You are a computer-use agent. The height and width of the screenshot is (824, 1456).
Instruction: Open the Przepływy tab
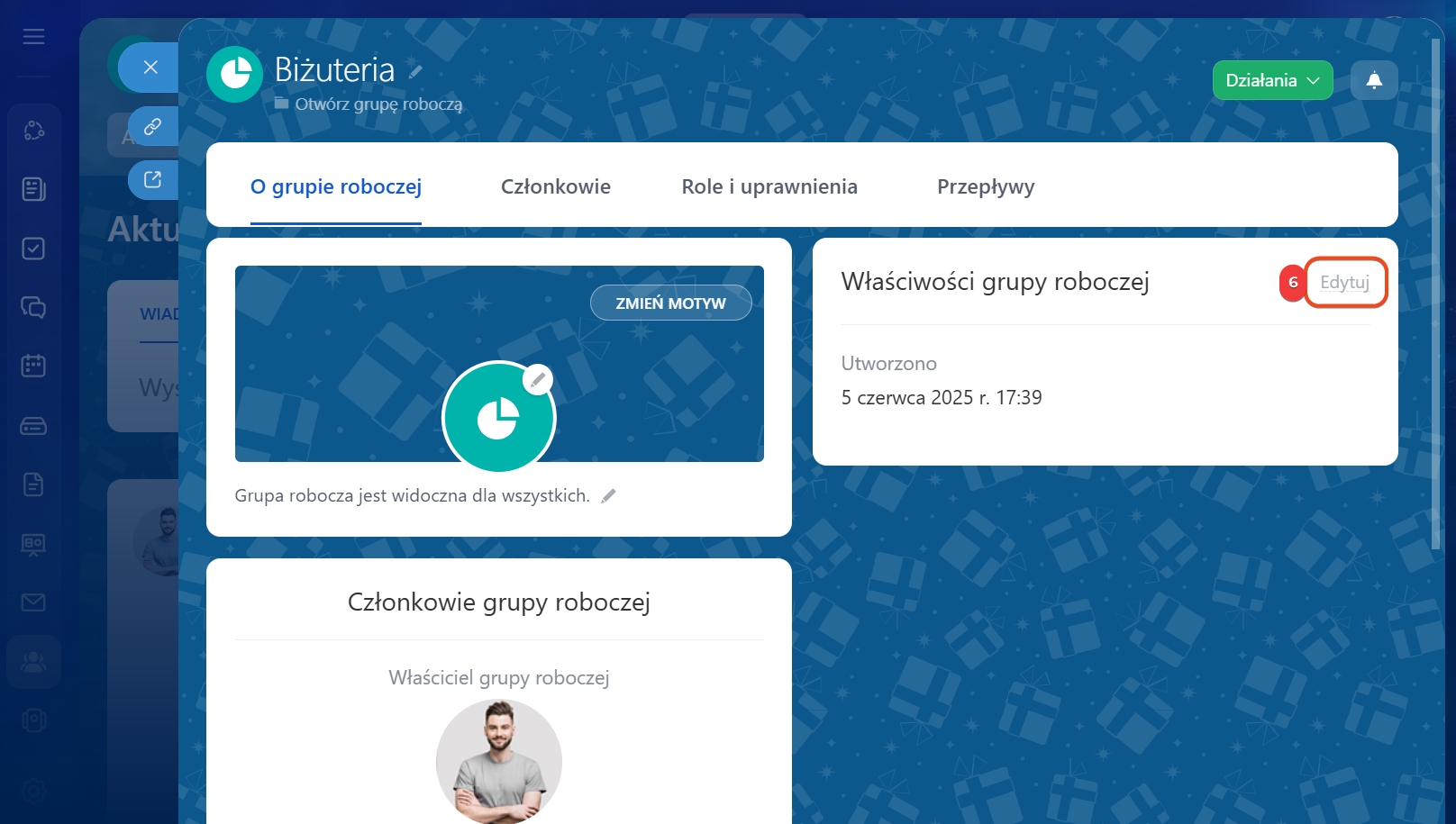pos(986,186)
